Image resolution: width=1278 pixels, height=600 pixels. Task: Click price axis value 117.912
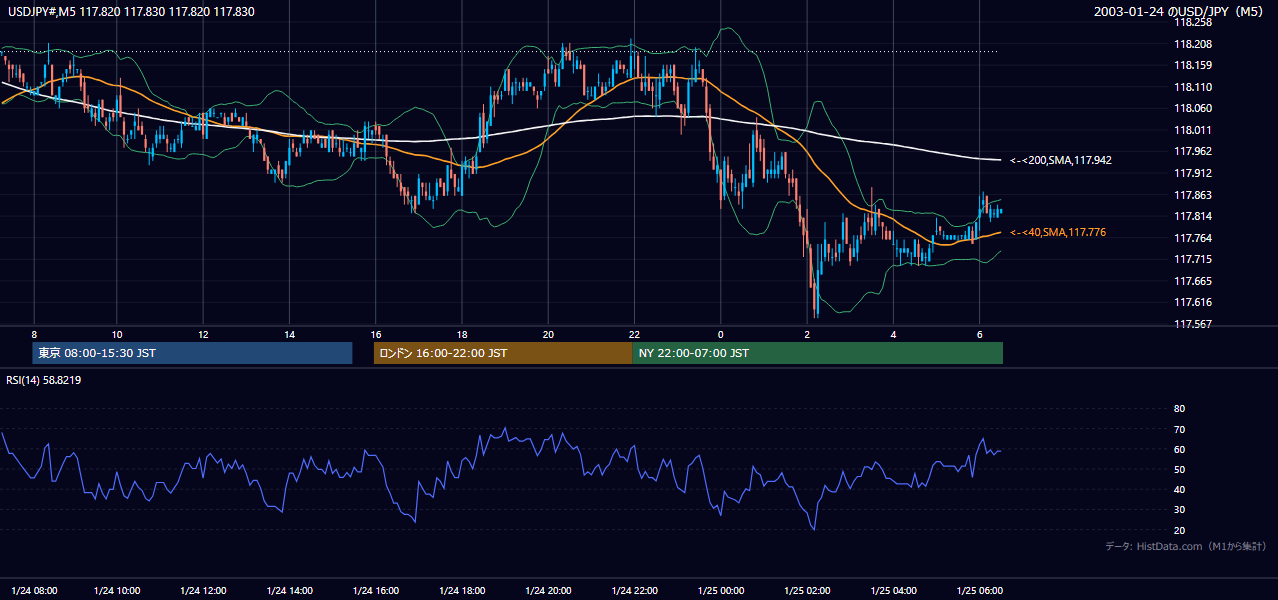1192,173
